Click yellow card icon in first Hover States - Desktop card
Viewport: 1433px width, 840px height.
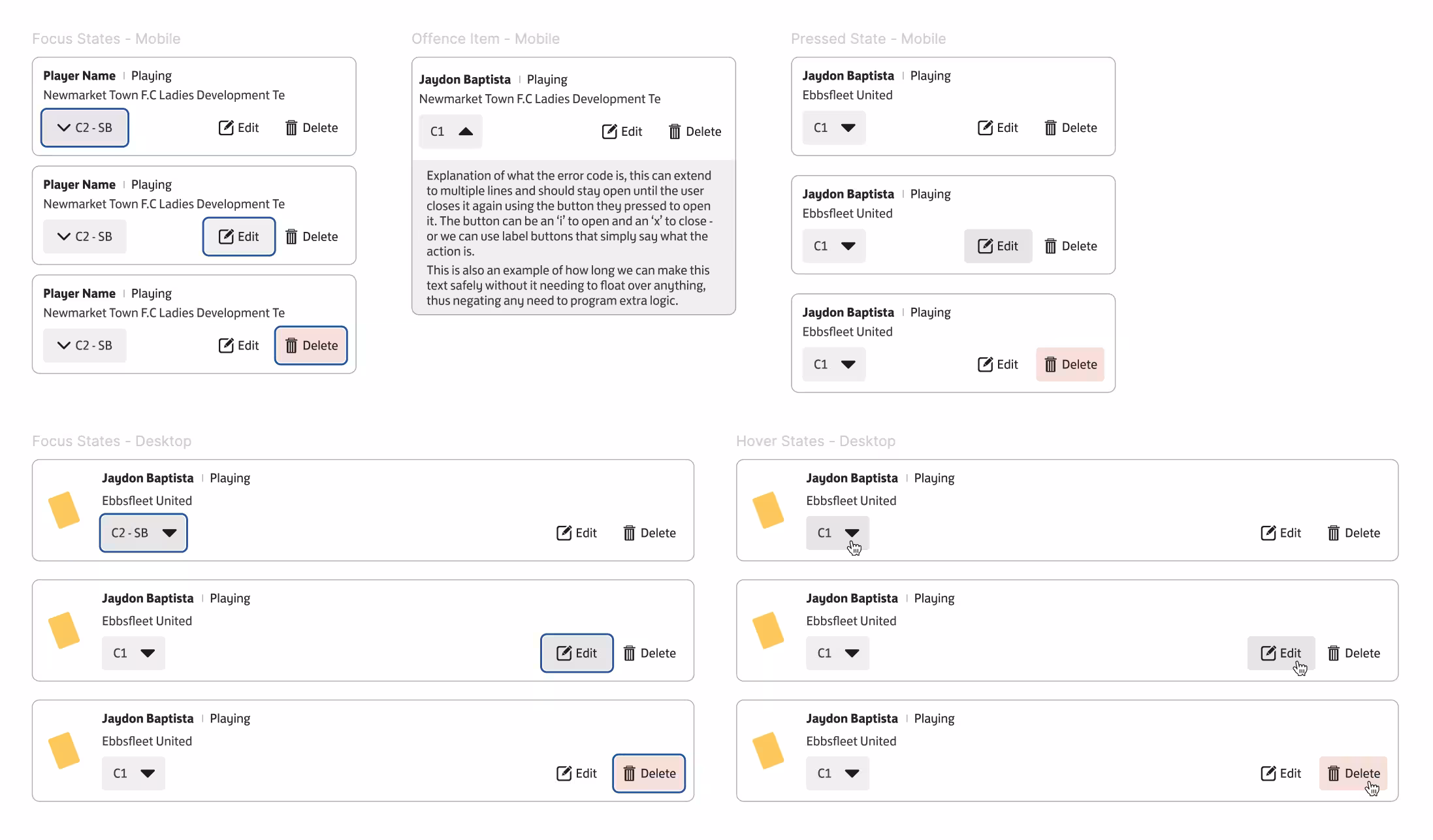tap(768, 509)
